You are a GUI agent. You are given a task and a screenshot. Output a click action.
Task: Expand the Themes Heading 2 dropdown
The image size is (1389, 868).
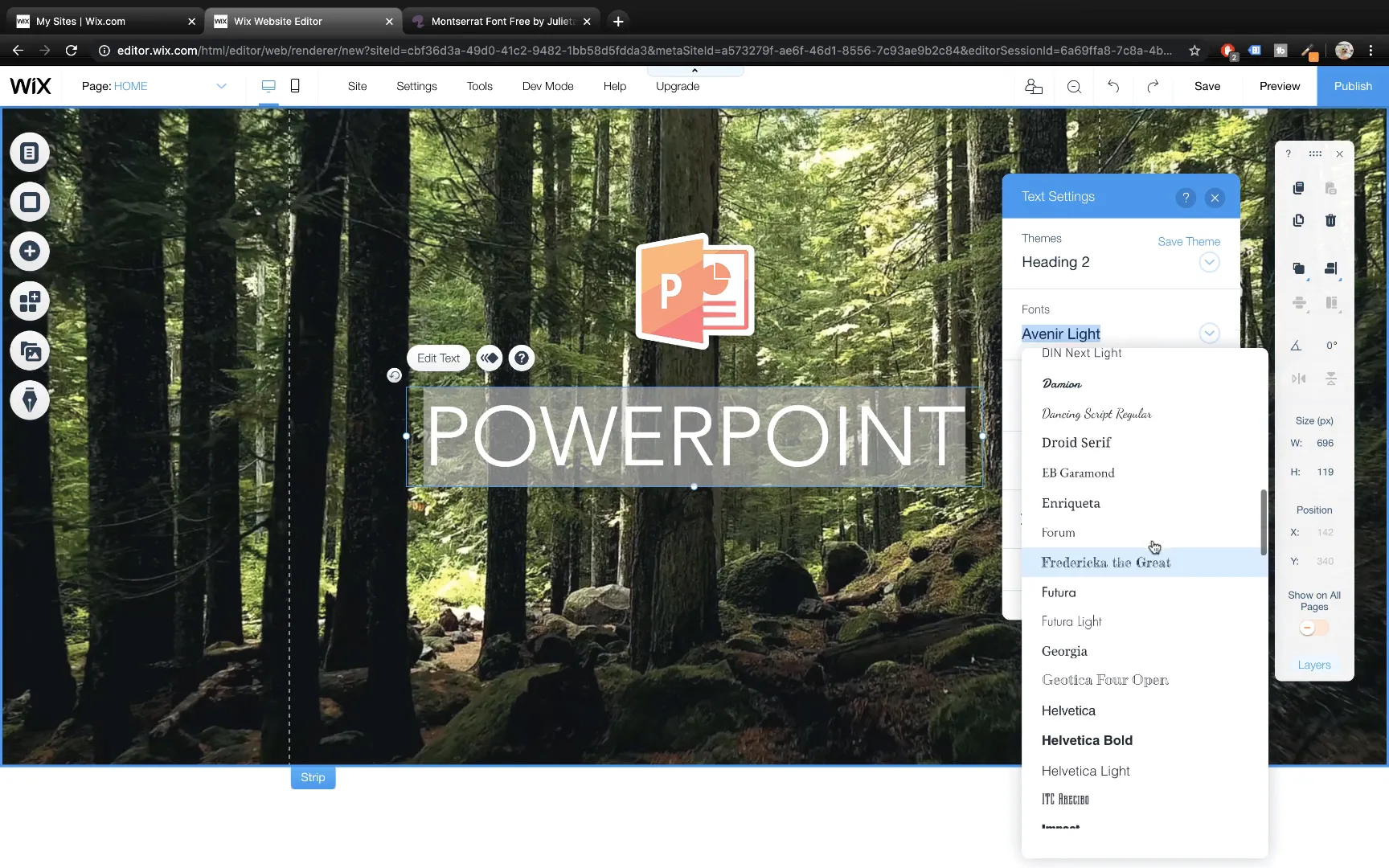coord(1209,262)
